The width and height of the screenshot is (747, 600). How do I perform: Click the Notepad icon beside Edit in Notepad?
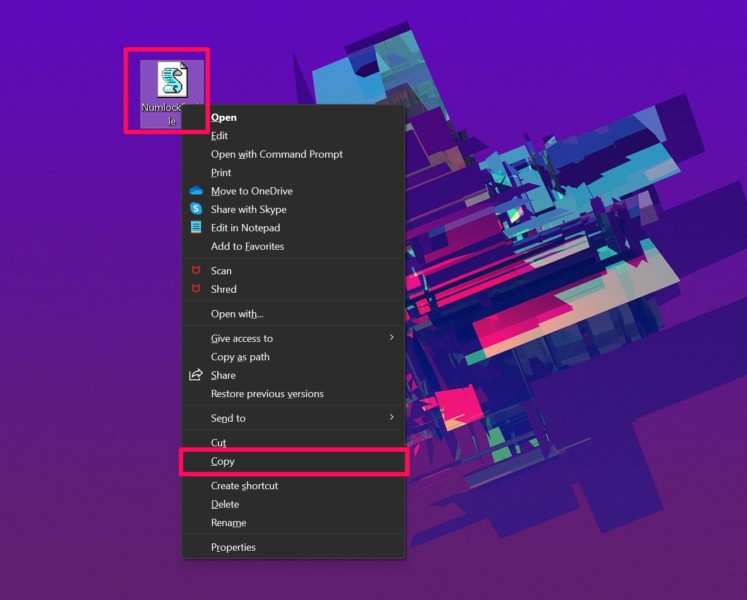coord(196,228)
